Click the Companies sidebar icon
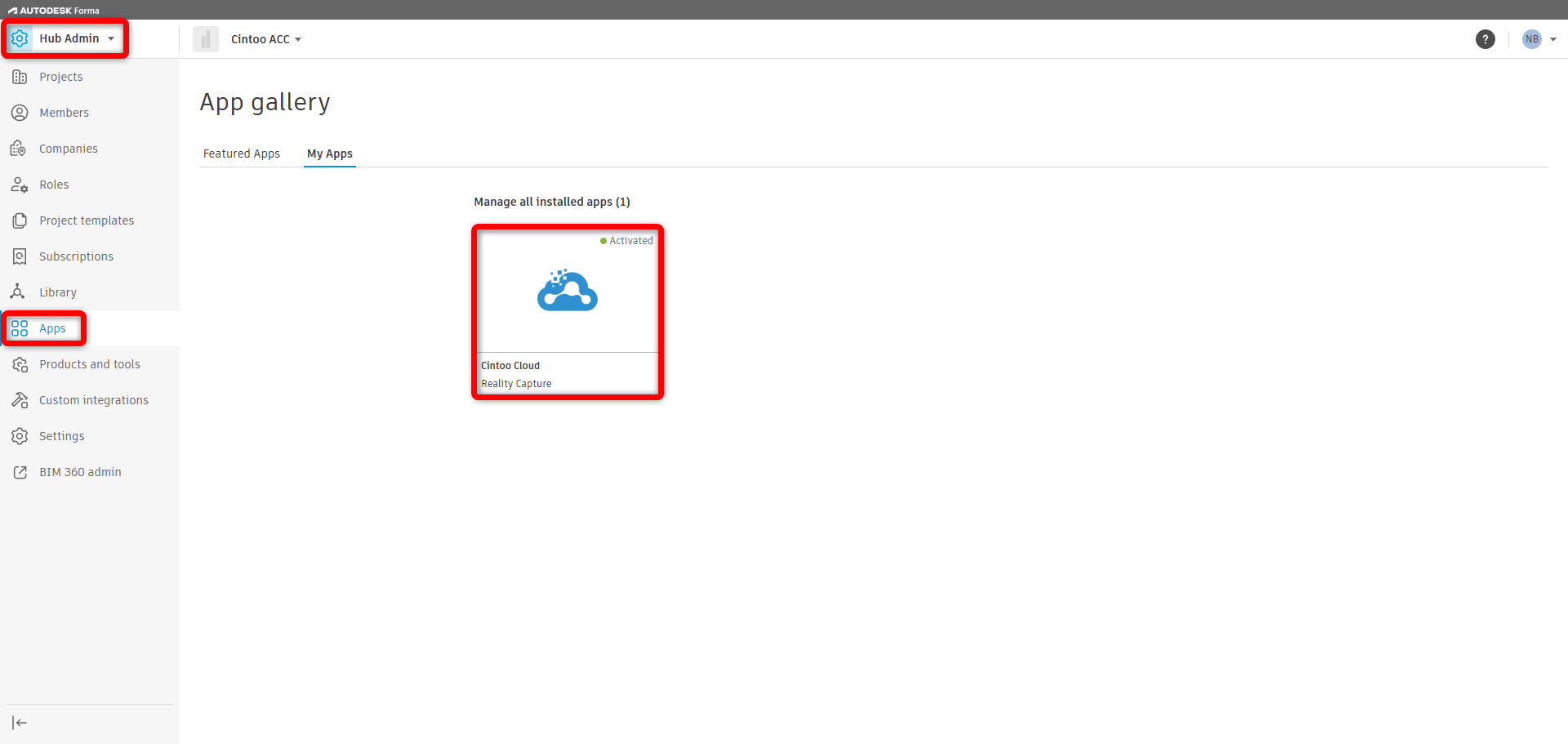This screenshot has height=744, width=1568. pos(20,149)
